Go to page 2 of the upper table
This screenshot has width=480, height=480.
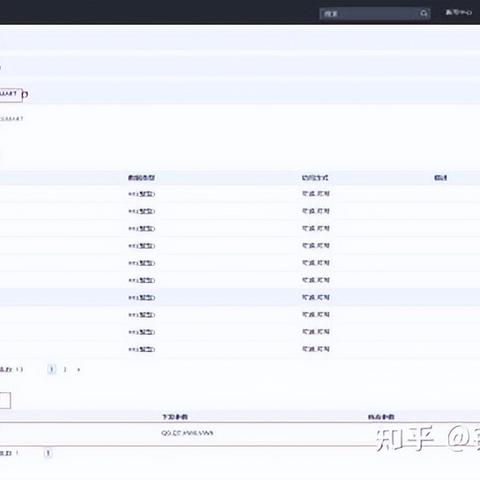[x=65, y=369]
